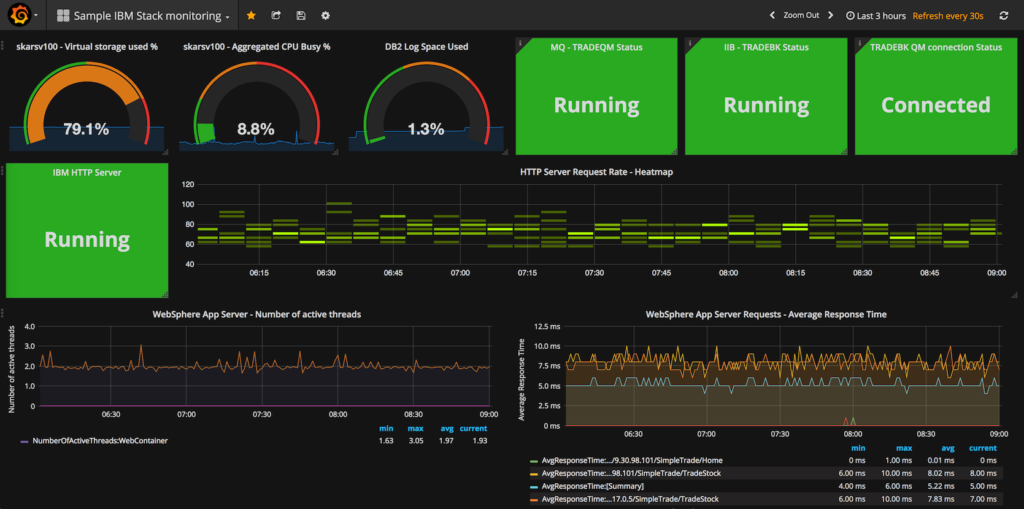The width and height of the screenshot is (1024, 509).
Task: Sort response time legend by max
Action: point(903,448)
